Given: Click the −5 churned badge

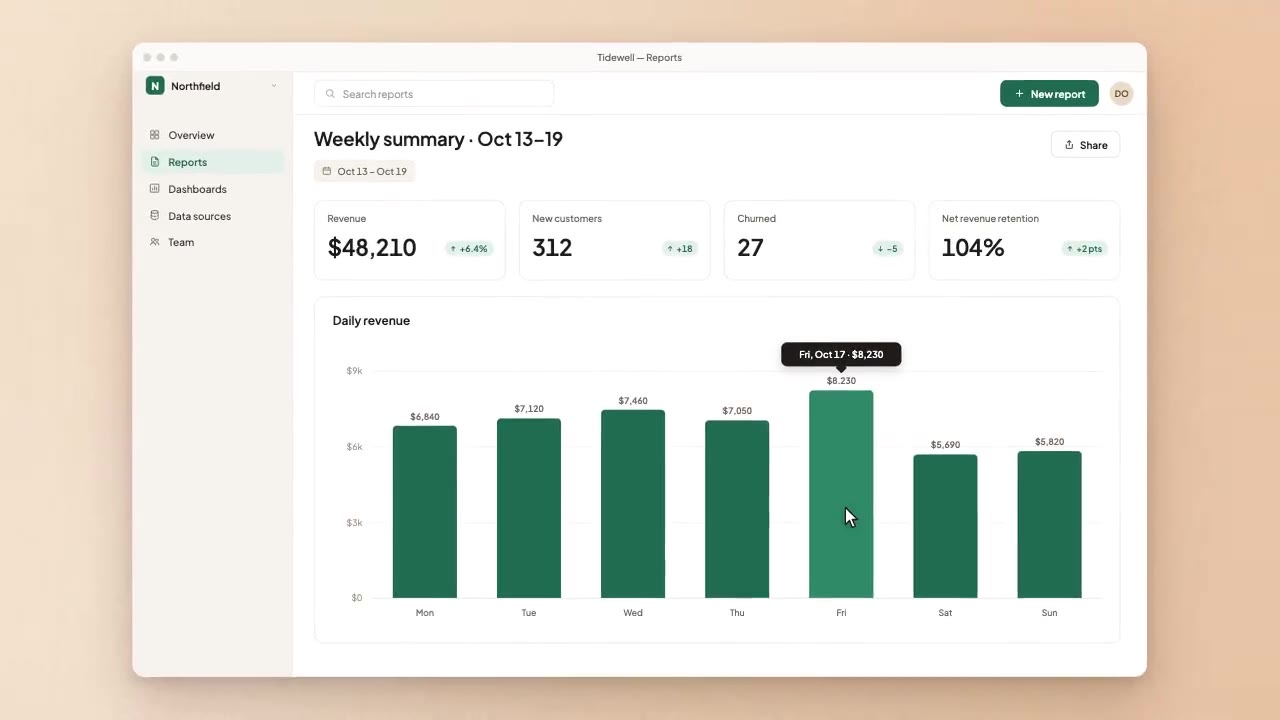Looking at the screenshot, I should tap(887, 249).
